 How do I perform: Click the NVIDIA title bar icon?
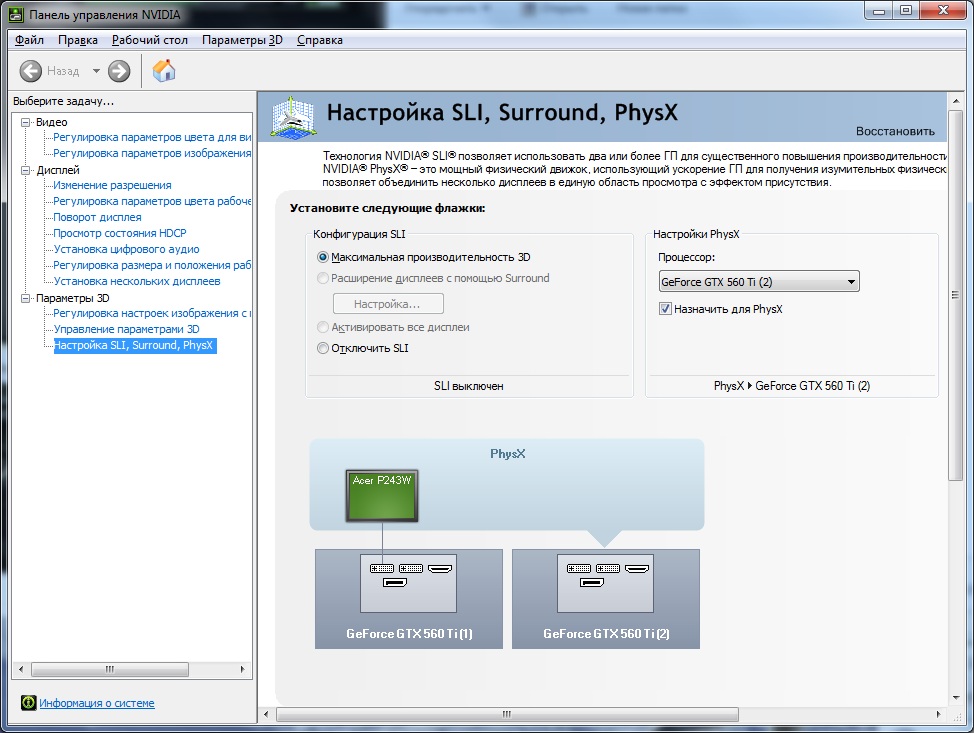[x=16, y=14]
